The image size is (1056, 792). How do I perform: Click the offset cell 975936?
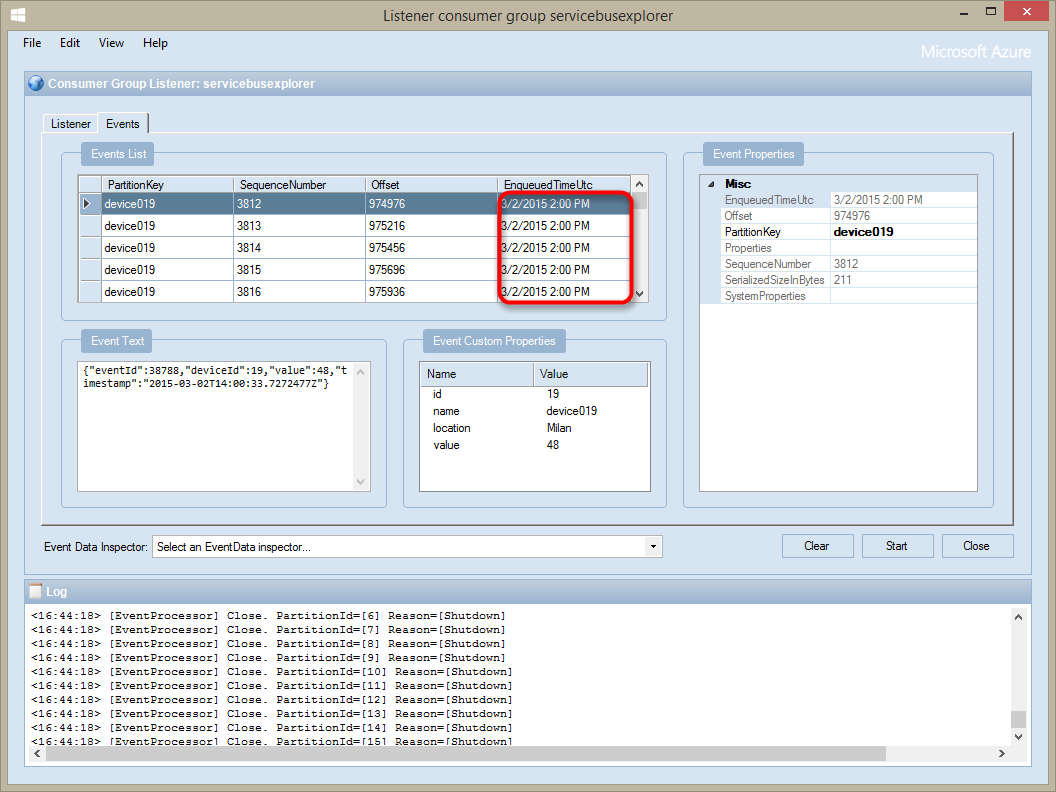[431, 292]
